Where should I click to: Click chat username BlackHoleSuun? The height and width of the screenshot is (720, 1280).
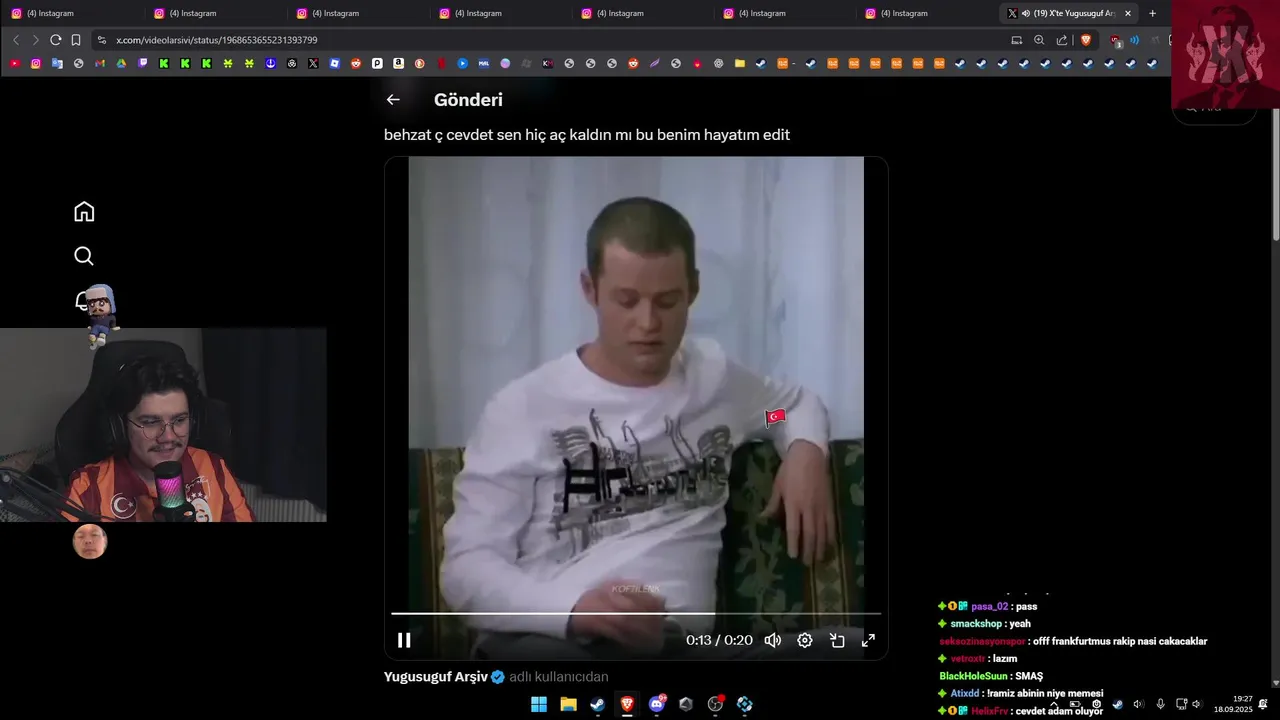(973, 676)
